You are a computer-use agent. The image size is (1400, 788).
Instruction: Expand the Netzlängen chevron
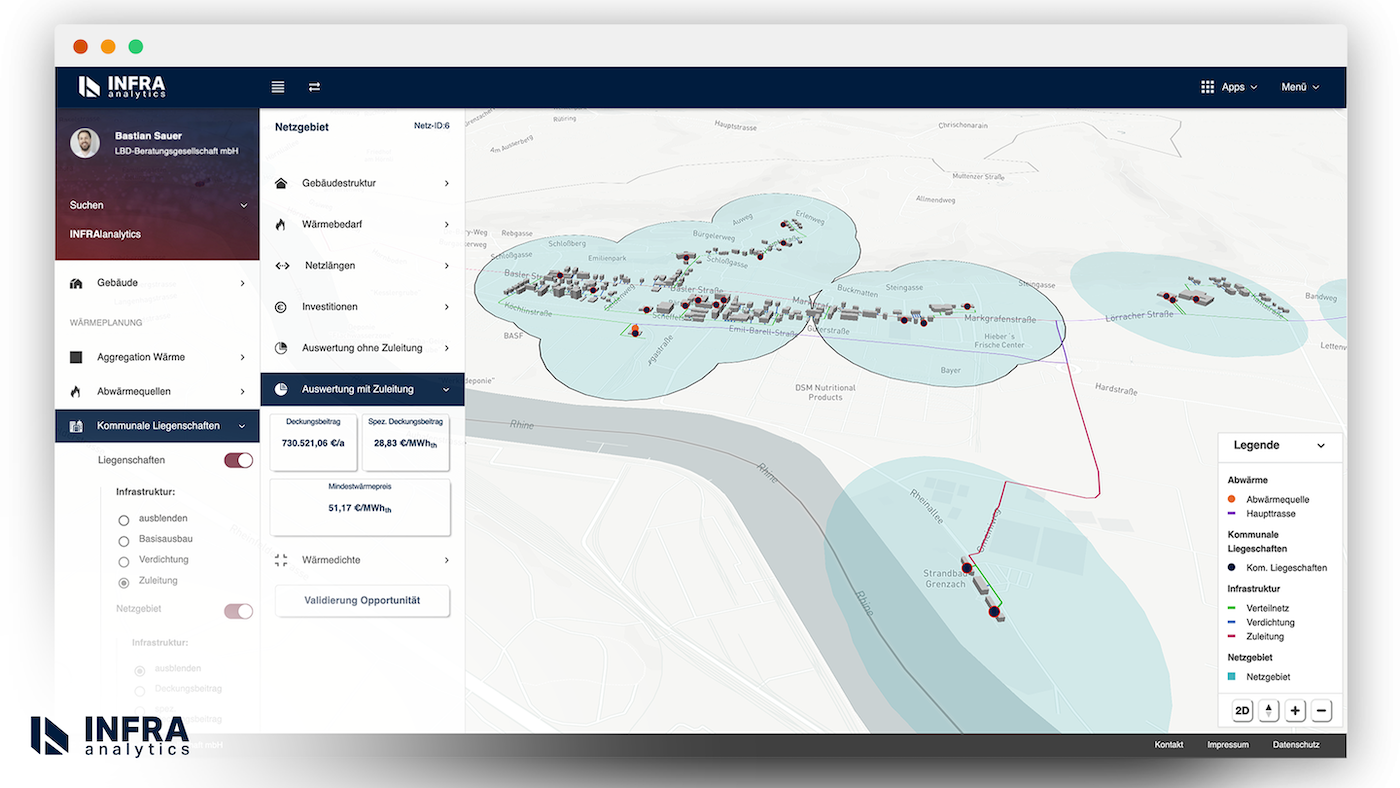click(446, 266)
